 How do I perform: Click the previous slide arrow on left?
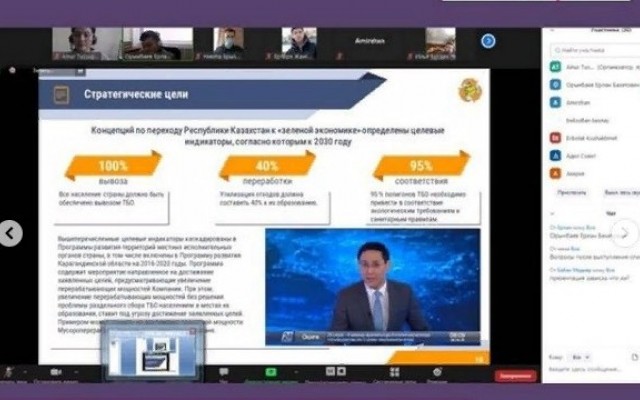[x=10, y=234]
